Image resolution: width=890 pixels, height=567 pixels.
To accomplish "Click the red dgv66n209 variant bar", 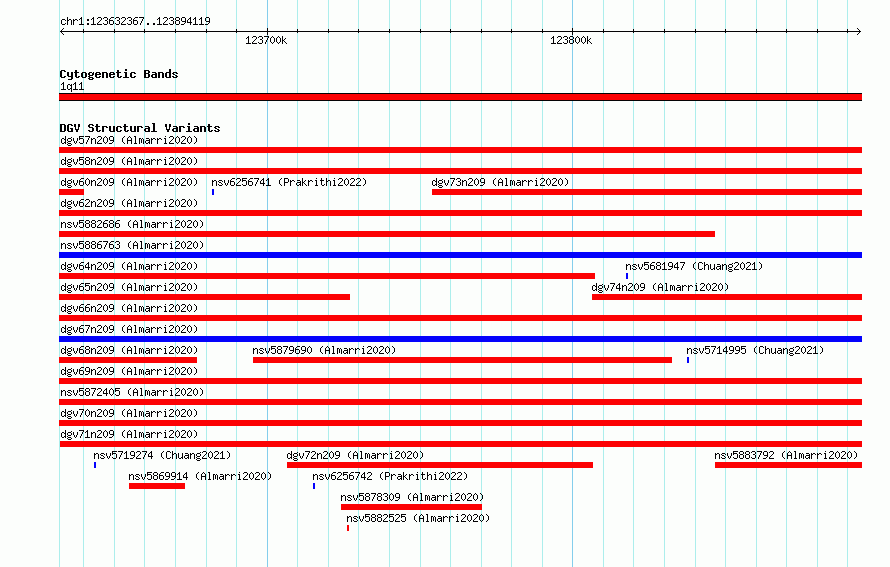I will click(460, 318).
